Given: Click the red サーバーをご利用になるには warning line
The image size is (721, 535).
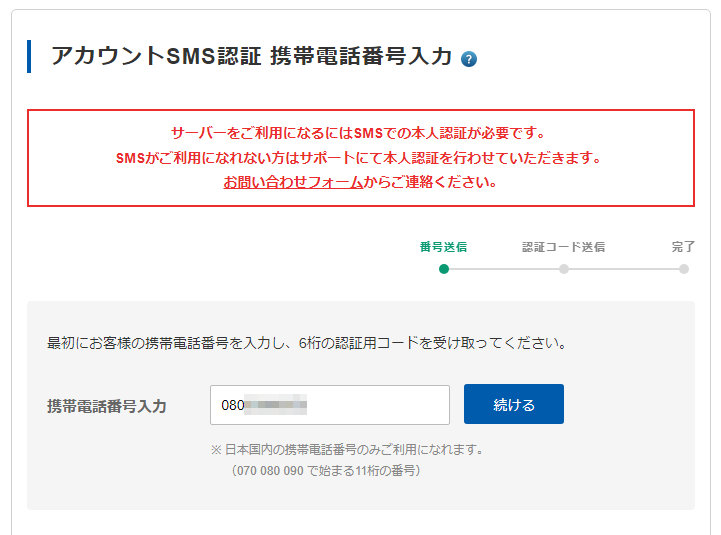Looking at the screenshot, I should click(357, 133).
